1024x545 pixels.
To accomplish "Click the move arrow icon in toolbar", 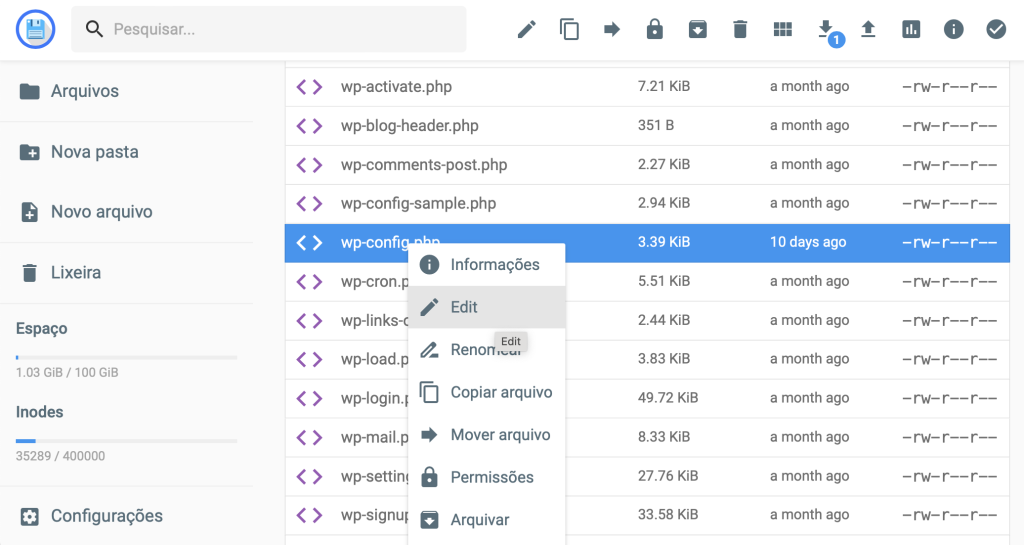I will point(612,29).
